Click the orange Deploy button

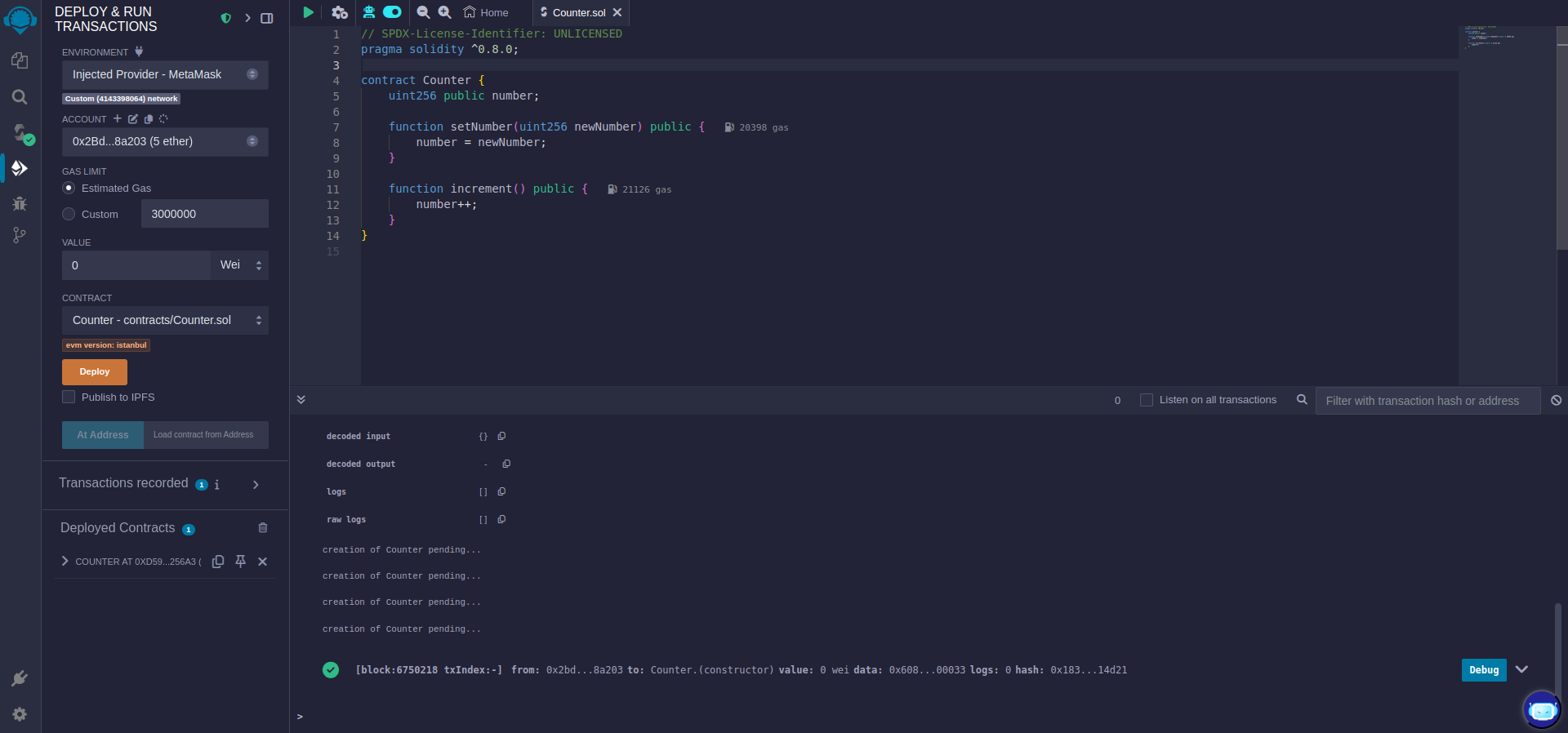[95, 371]
